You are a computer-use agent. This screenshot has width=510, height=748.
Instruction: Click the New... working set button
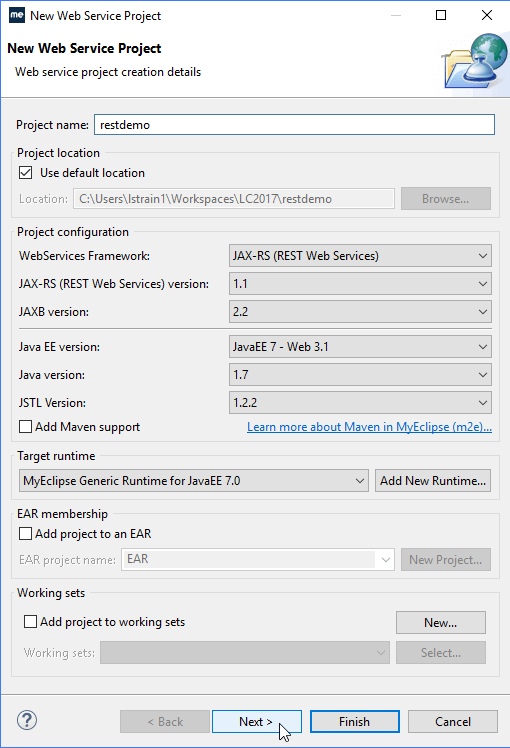(441, 623)
